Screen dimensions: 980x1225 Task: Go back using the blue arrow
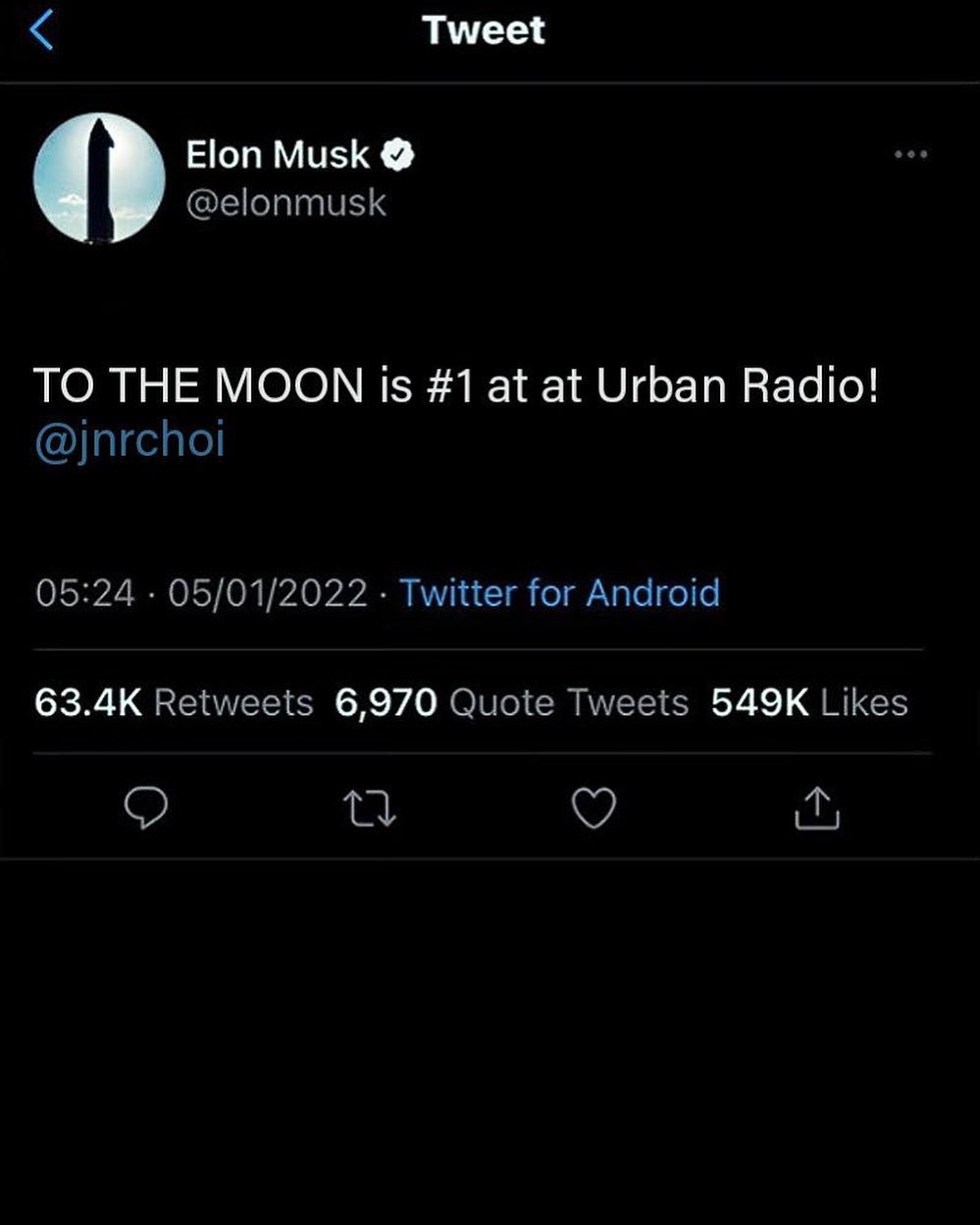[x=40, y=30]
